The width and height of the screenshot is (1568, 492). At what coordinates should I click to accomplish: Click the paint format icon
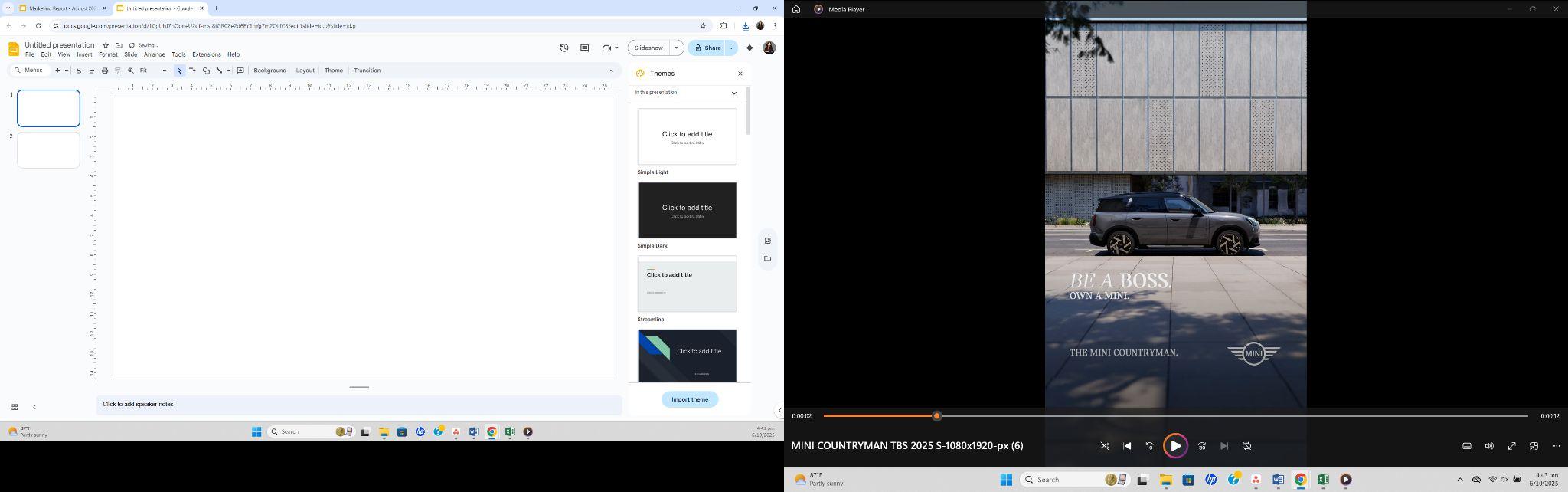click(118, 71)
